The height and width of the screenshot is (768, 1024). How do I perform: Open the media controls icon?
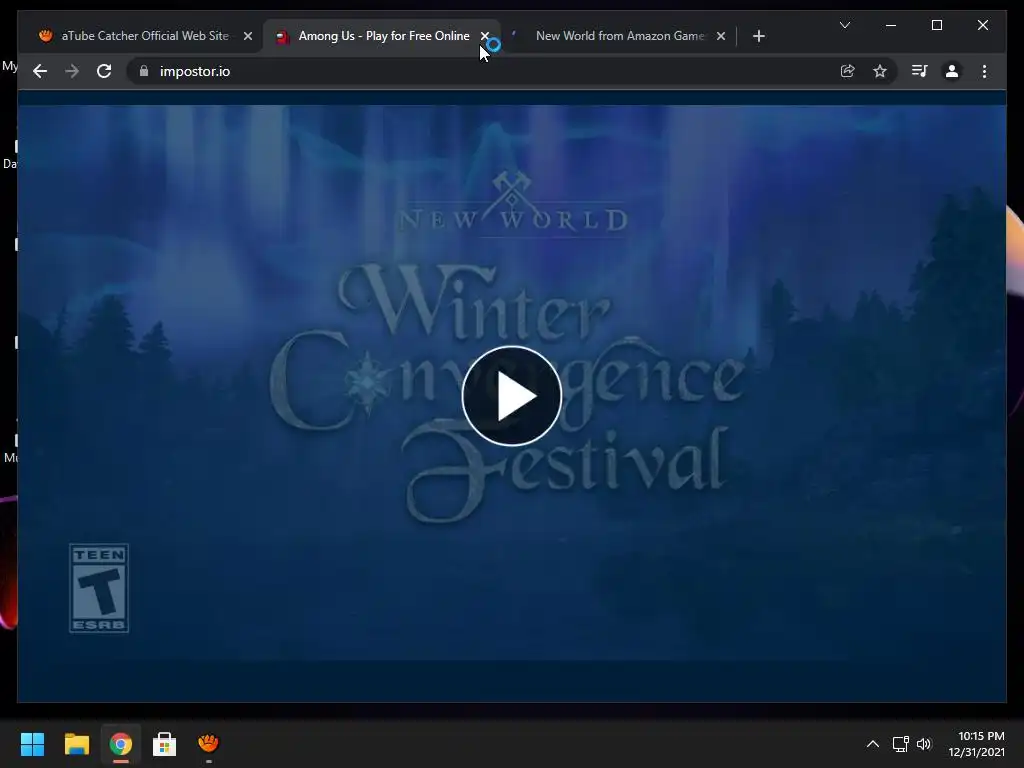click(919, 71)
